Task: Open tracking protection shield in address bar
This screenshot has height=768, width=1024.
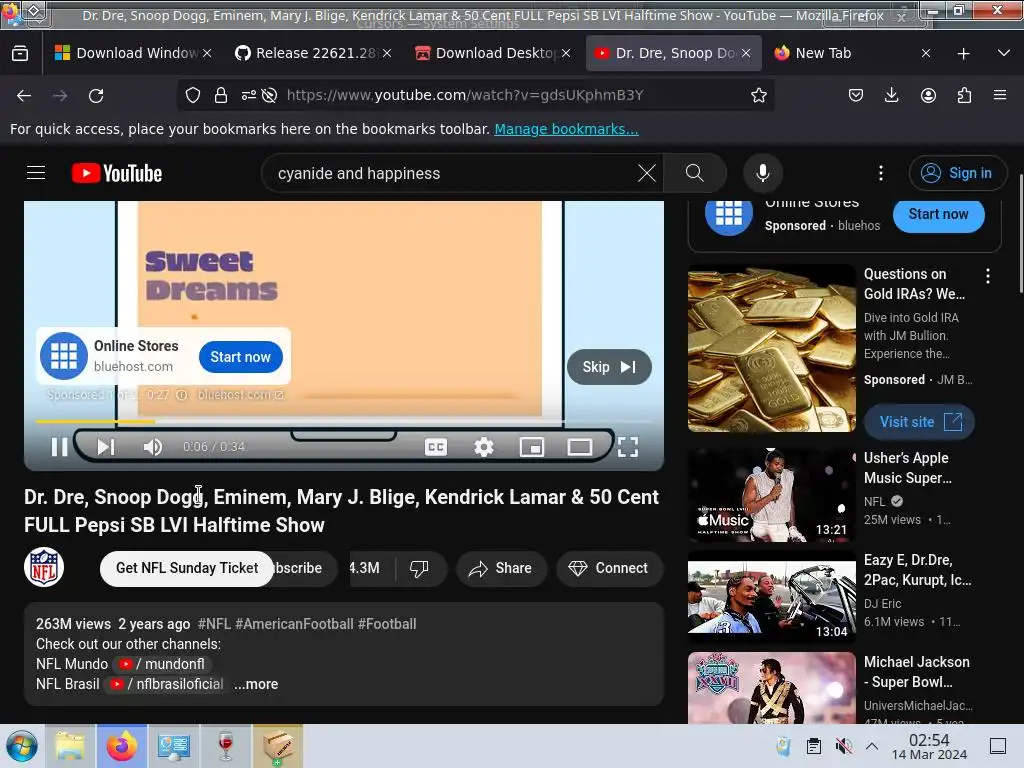Action: tap(193, 95)
